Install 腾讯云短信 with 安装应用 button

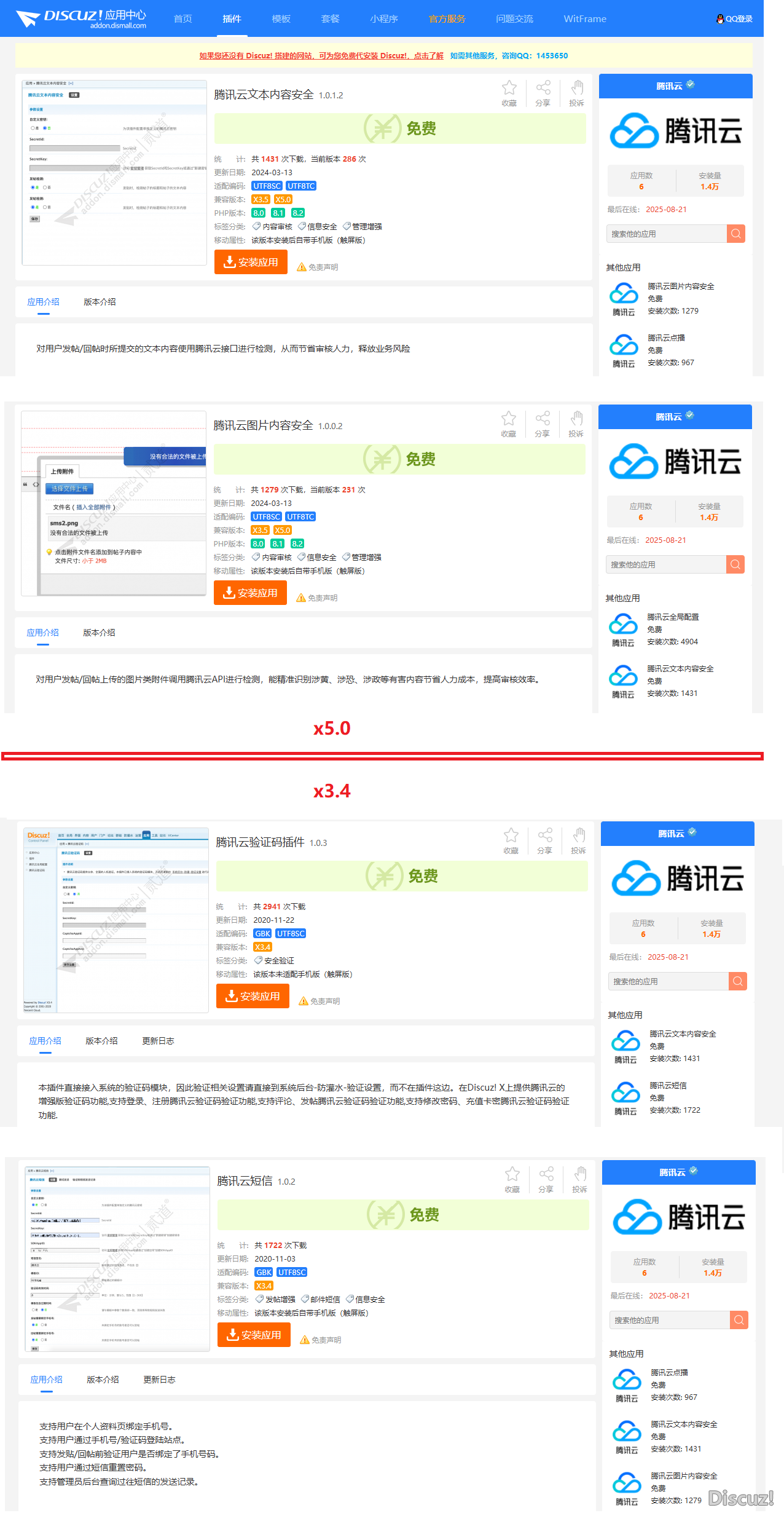tap(254, 1335)
